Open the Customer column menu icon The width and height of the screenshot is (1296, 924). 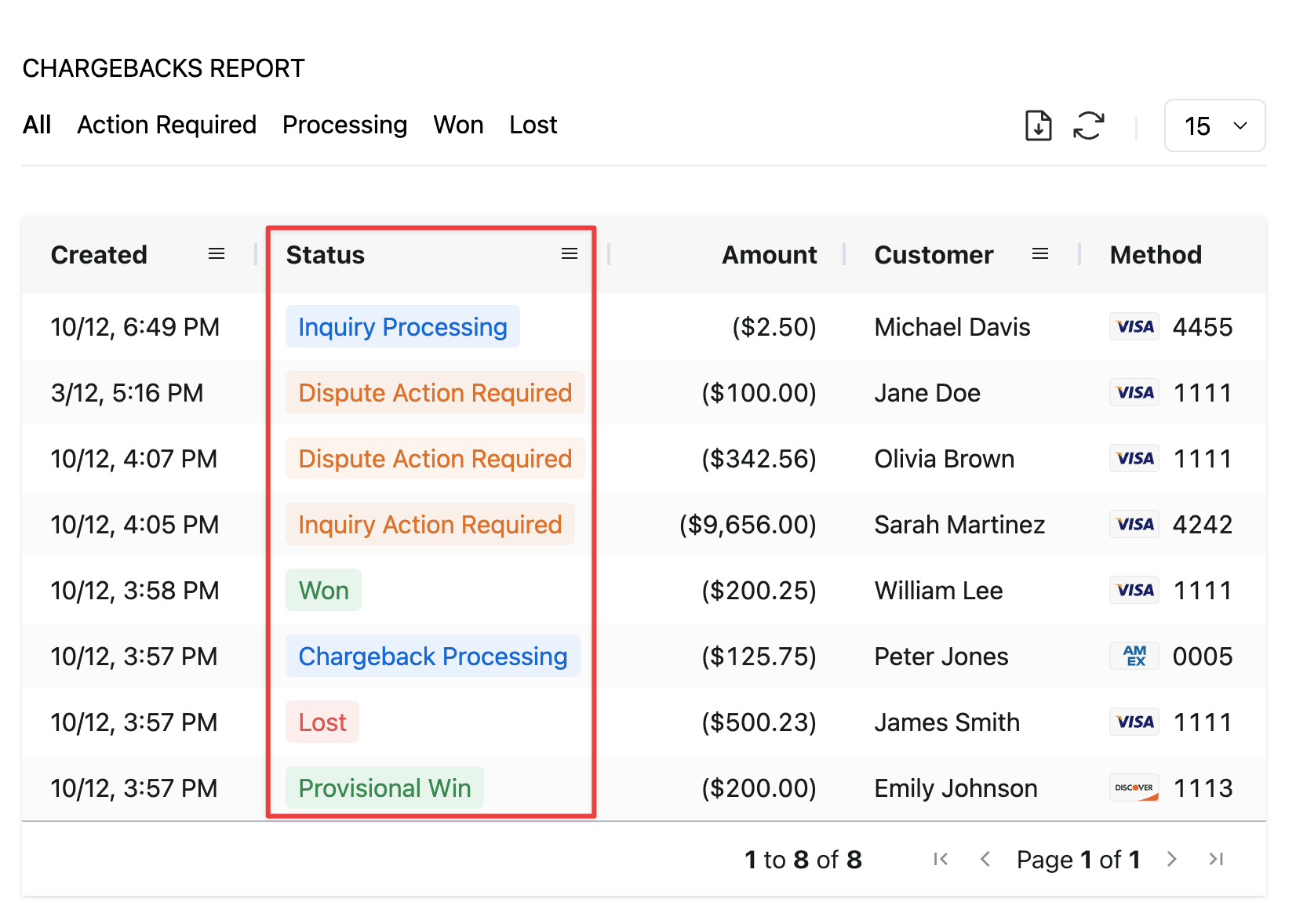[1040, 254]
